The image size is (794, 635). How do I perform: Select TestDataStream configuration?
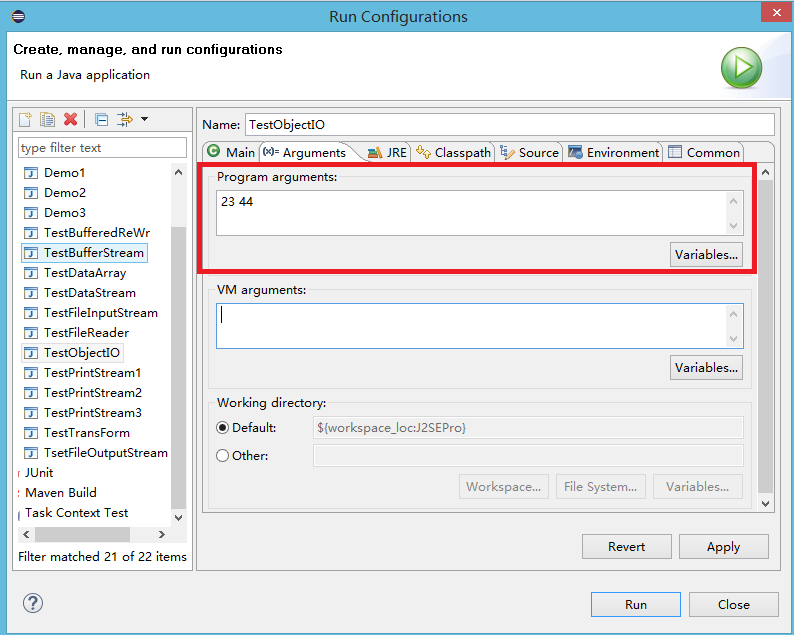pos(90,293)
